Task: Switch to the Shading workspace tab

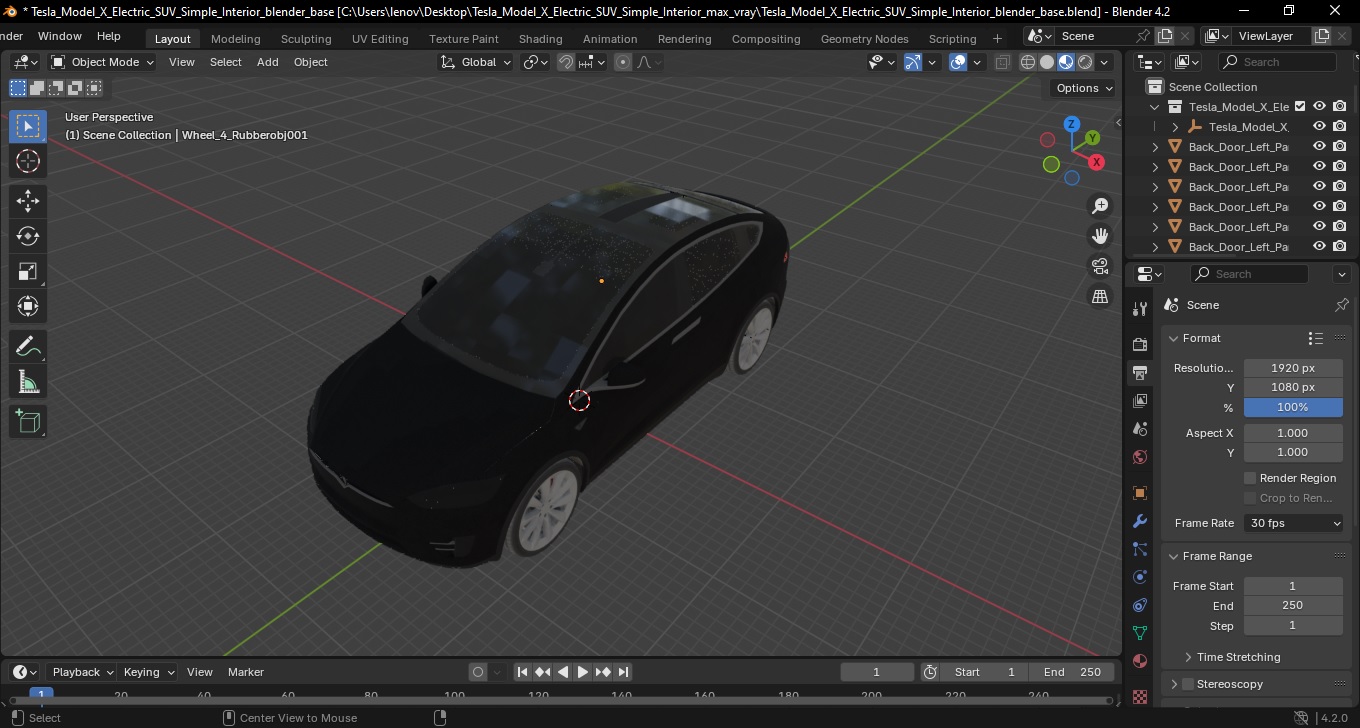Action: point(540,39)
